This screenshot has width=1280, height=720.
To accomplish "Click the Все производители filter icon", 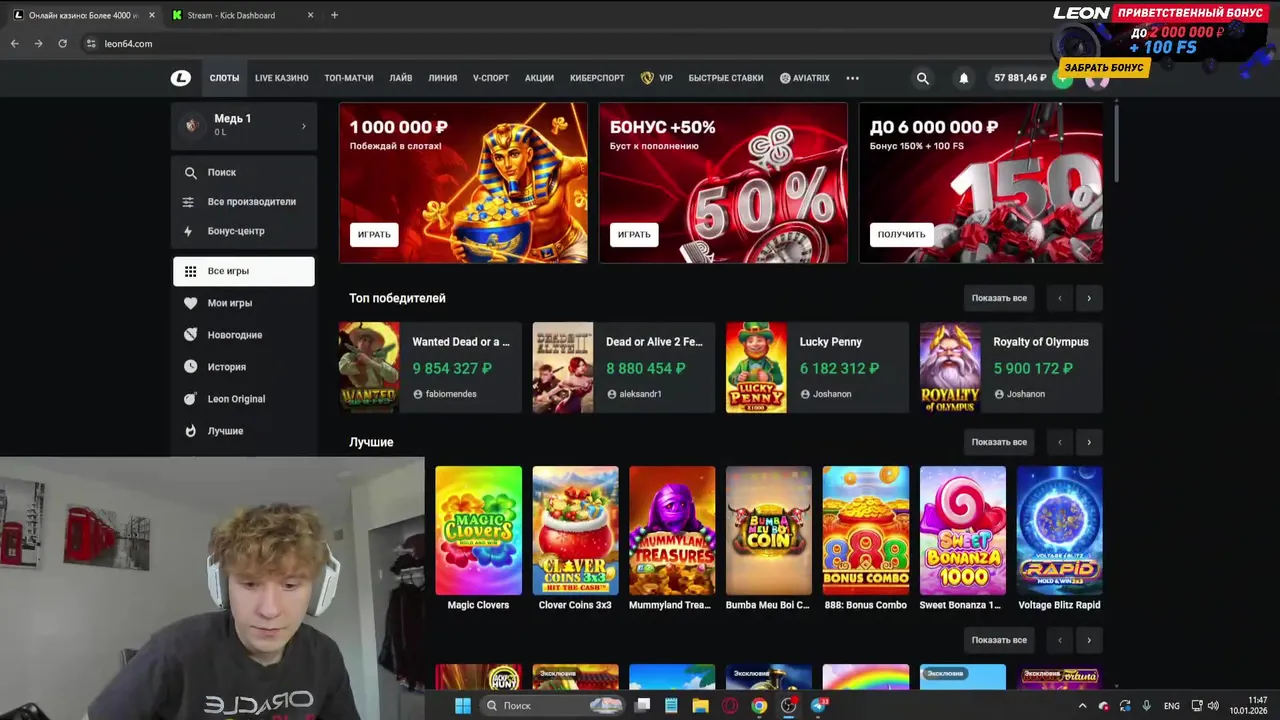I will click(x=189, y=202).
